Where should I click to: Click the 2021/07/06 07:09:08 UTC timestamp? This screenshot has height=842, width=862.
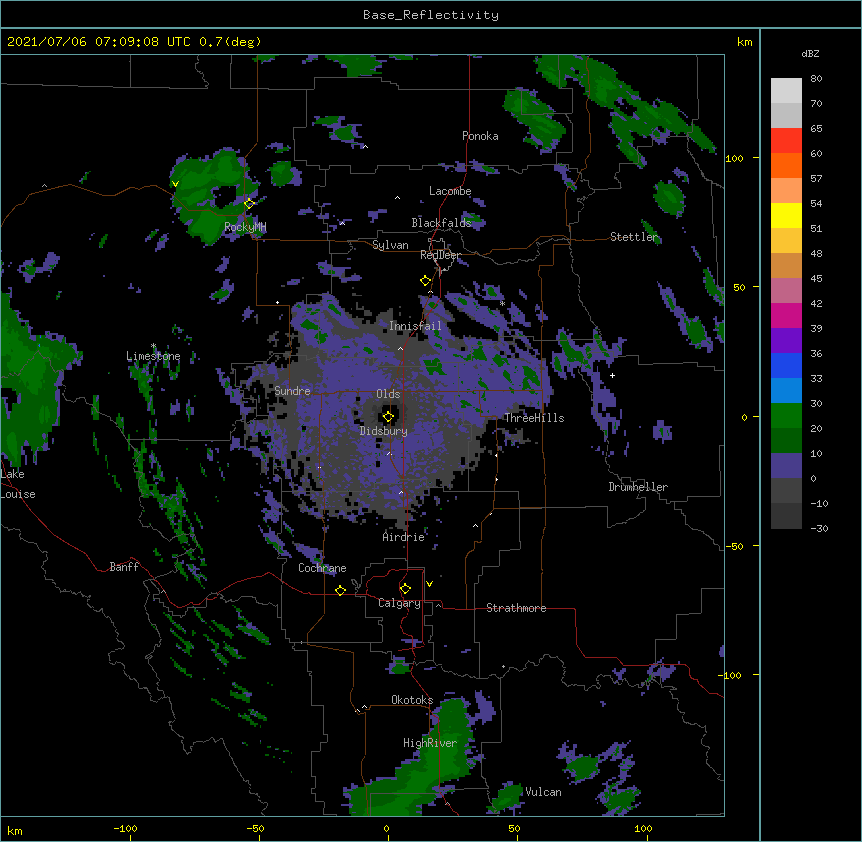click(x=99, y=42)
